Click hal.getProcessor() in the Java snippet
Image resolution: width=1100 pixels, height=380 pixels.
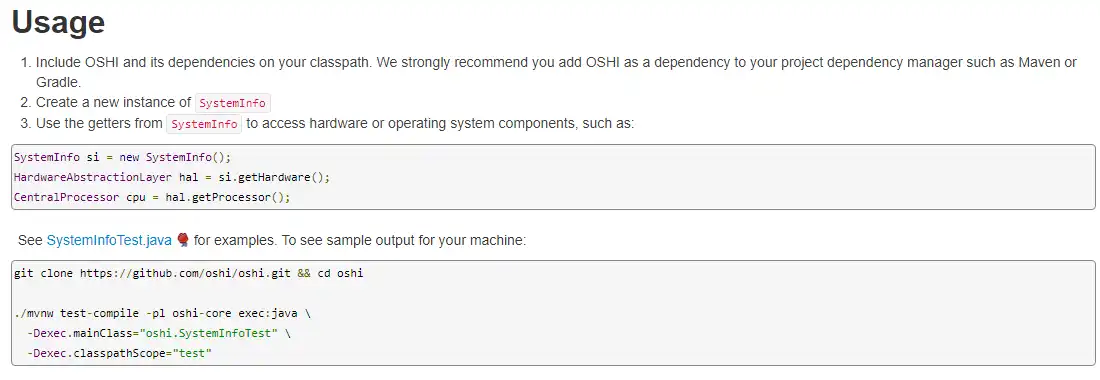tap(225, 197)
